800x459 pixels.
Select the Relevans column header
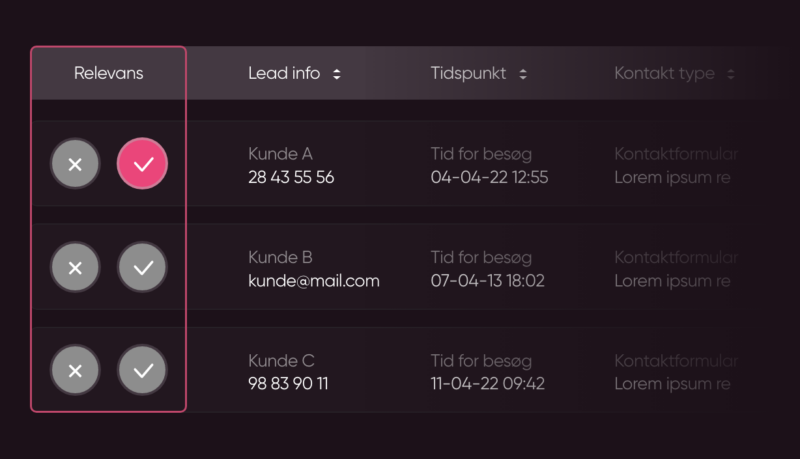pyautogui.click(x=108, y=73)
